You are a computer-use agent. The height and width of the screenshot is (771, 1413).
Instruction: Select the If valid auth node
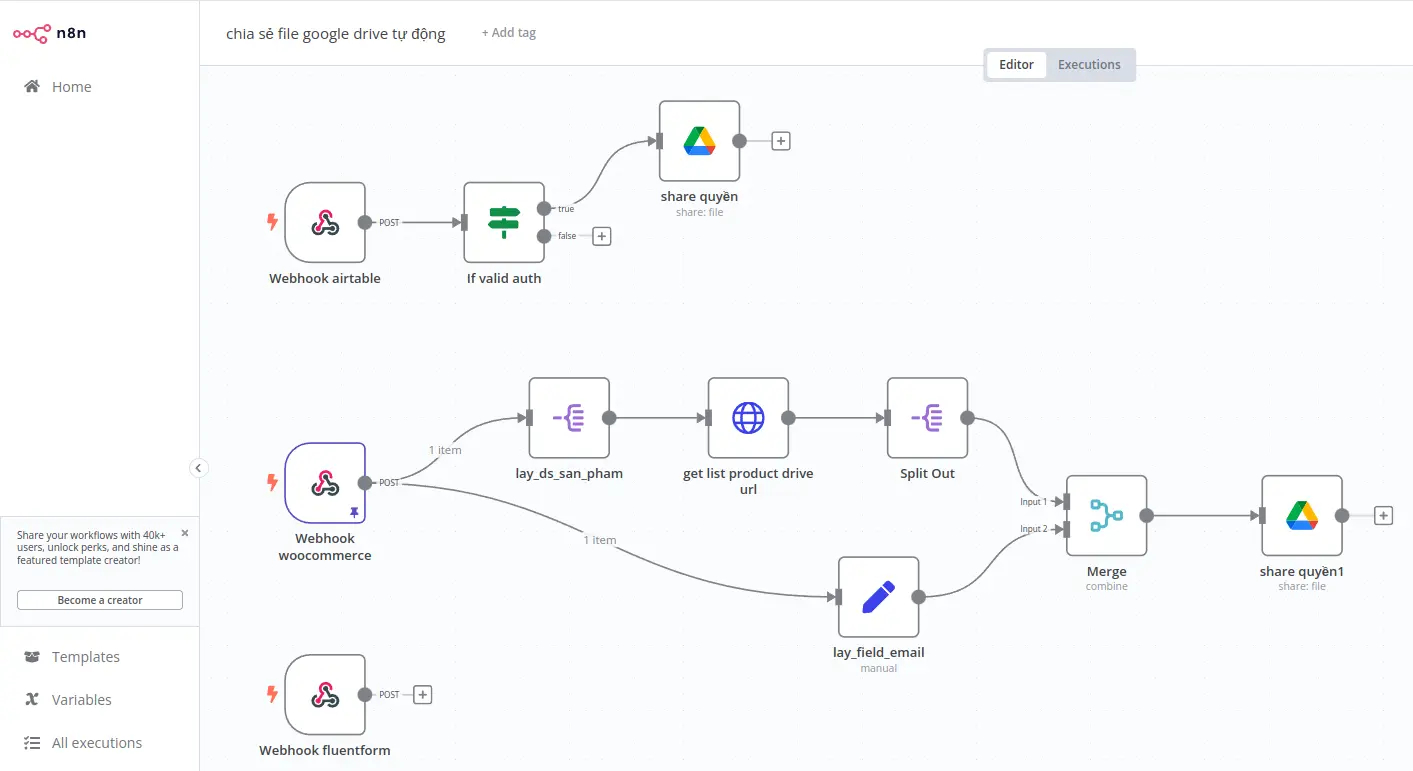[x=504, y=222]
